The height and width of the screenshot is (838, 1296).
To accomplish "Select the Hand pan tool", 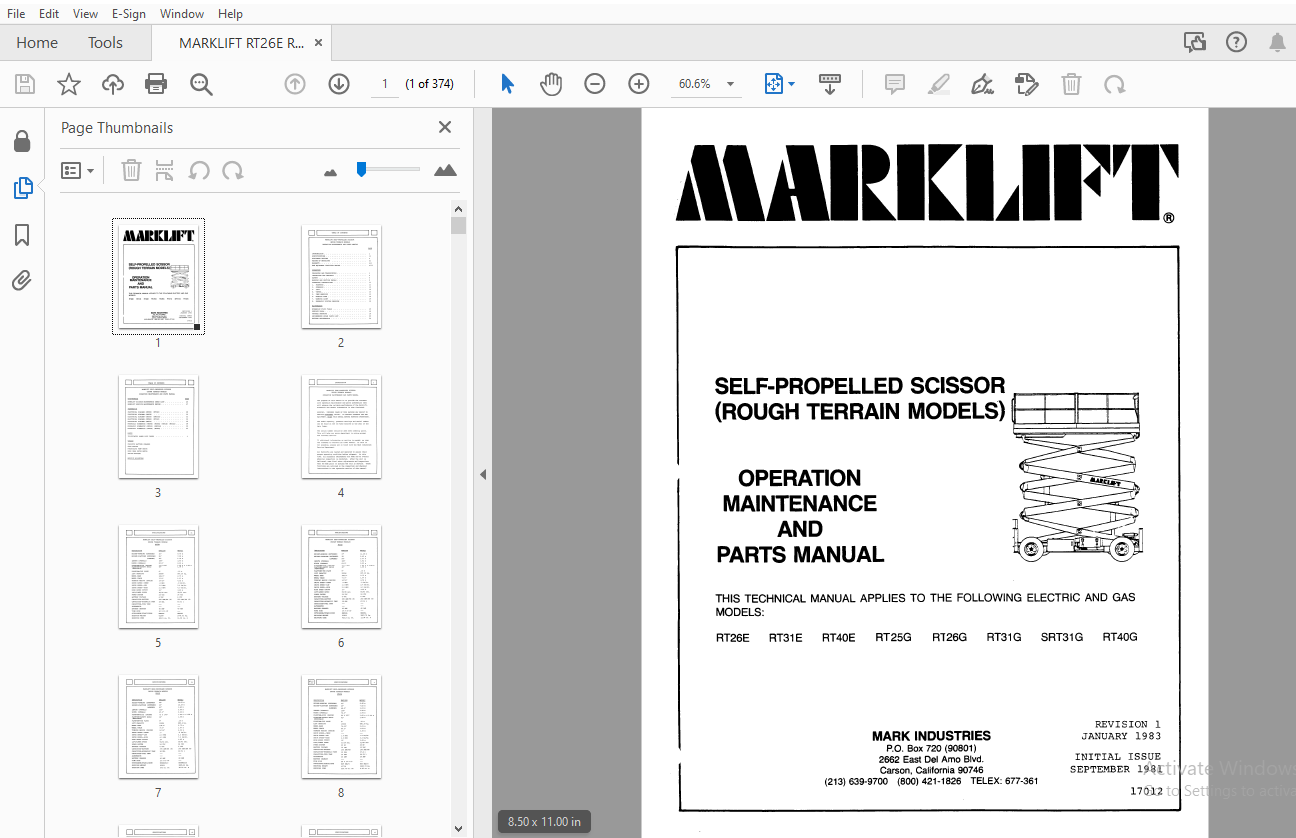I will tap(551, 84).
